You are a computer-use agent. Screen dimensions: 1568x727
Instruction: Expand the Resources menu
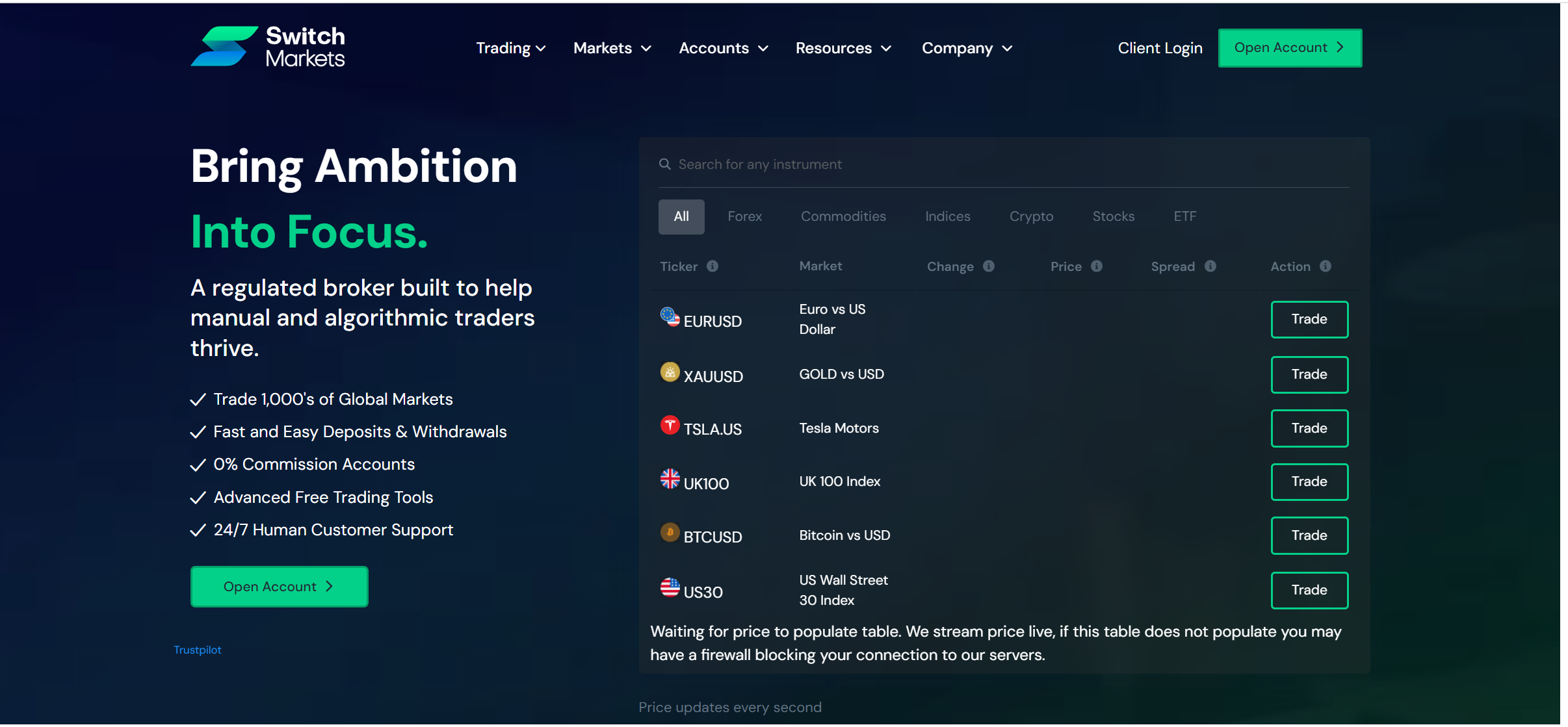(x=844, y=48)
